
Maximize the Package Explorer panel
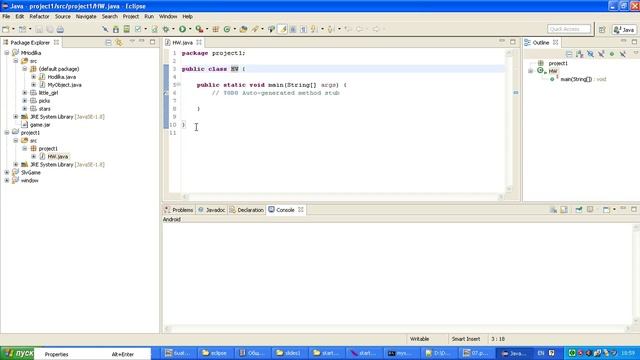click(x=153, y=42)
